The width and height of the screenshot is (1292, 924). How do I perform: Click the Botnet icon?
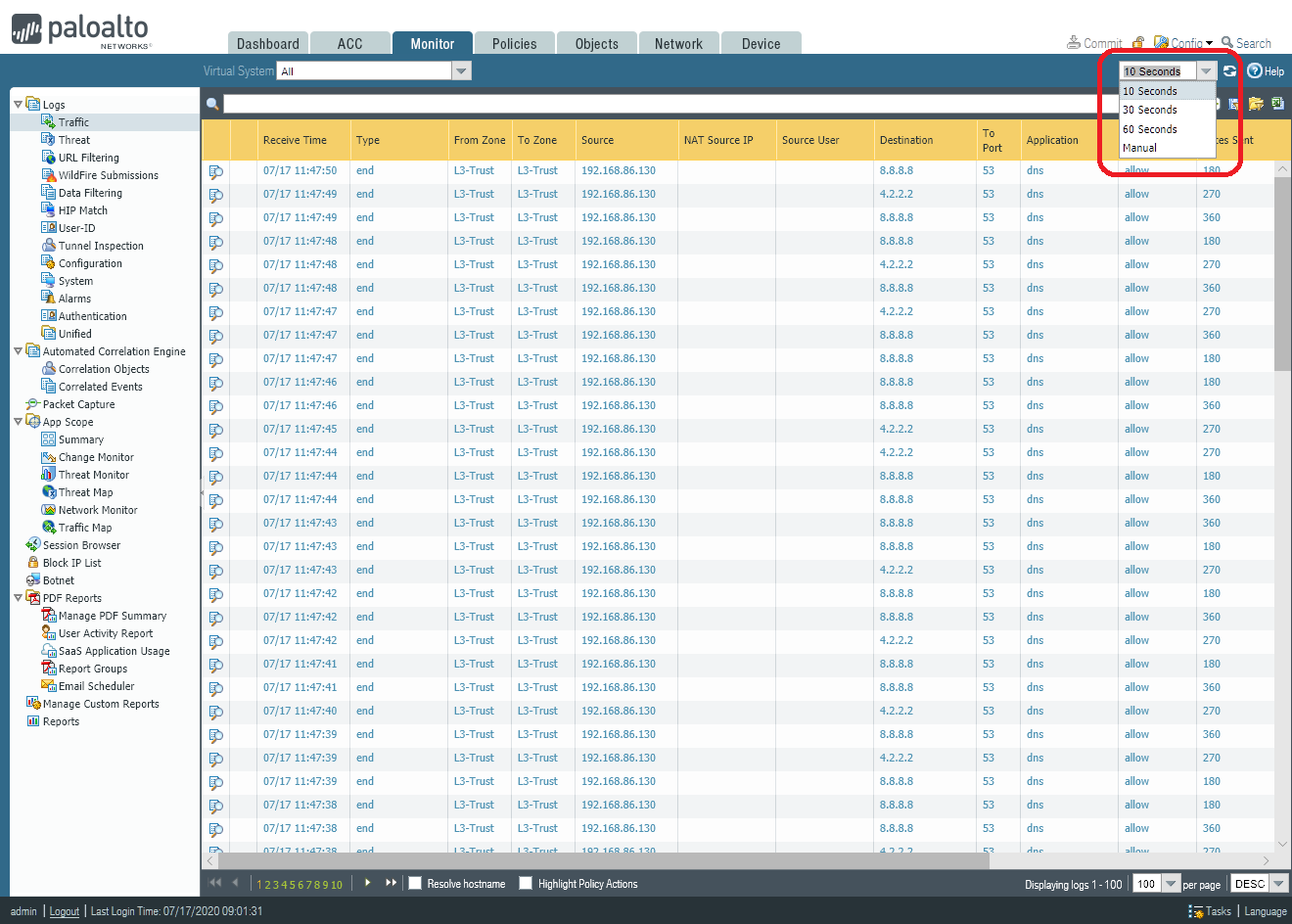[x=32, y=580]
